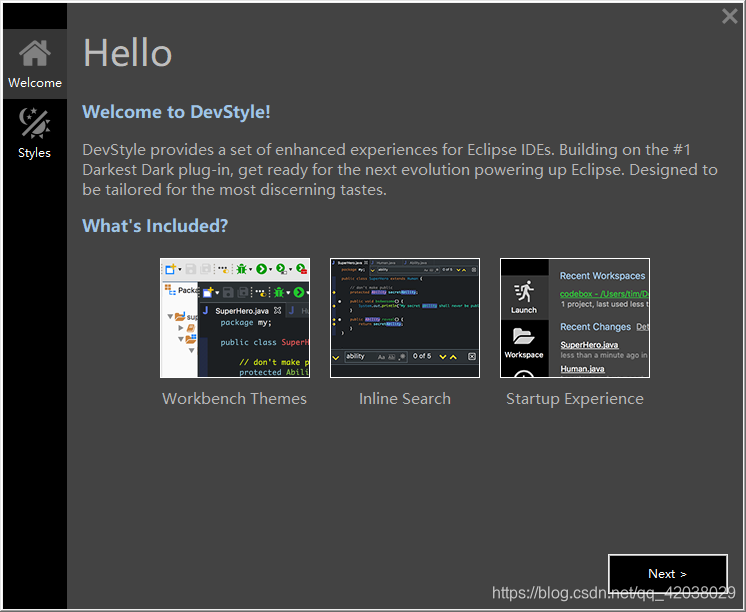Open the Workbench Themes preview thumbnail
The height and width of the screenshot is (612, 746).
coord(235,318)
